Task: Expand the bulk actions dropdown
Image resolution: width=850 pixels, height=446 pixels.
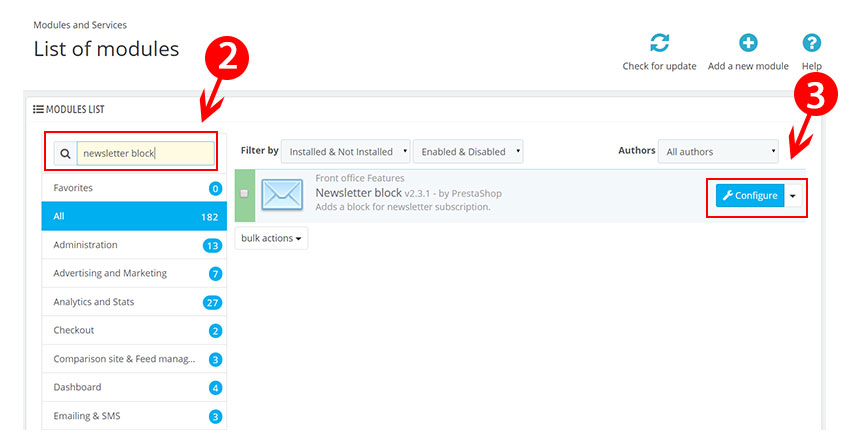Action: pyautogui.click(x=271, y=238)
